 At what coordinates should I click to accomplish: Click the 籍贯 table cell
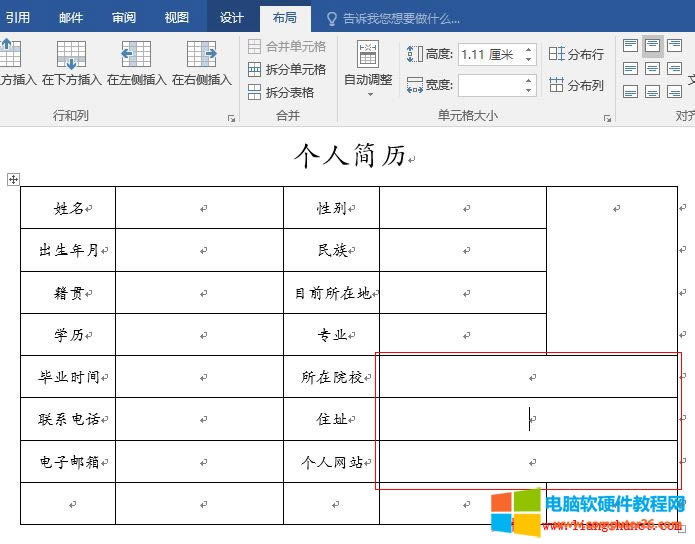coord(68,293)
